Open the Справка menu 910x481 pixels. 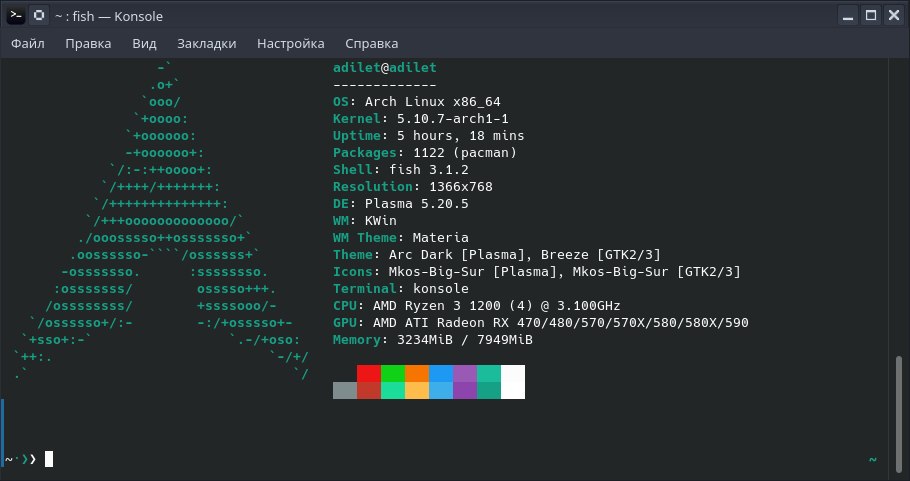click(x=371, y=44)
